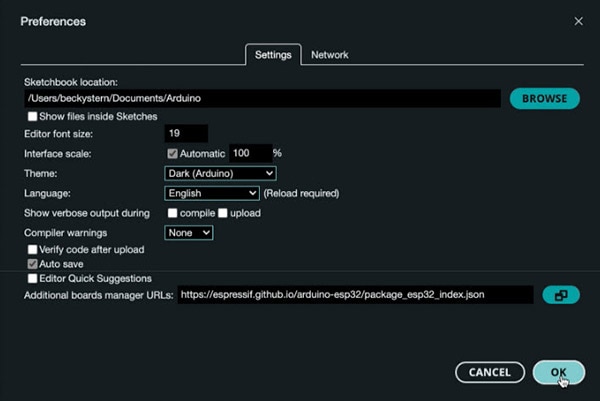Open the Compiler warnings dropdown
600x401 pixels.
pyautogui.click(x=189, y=232)
